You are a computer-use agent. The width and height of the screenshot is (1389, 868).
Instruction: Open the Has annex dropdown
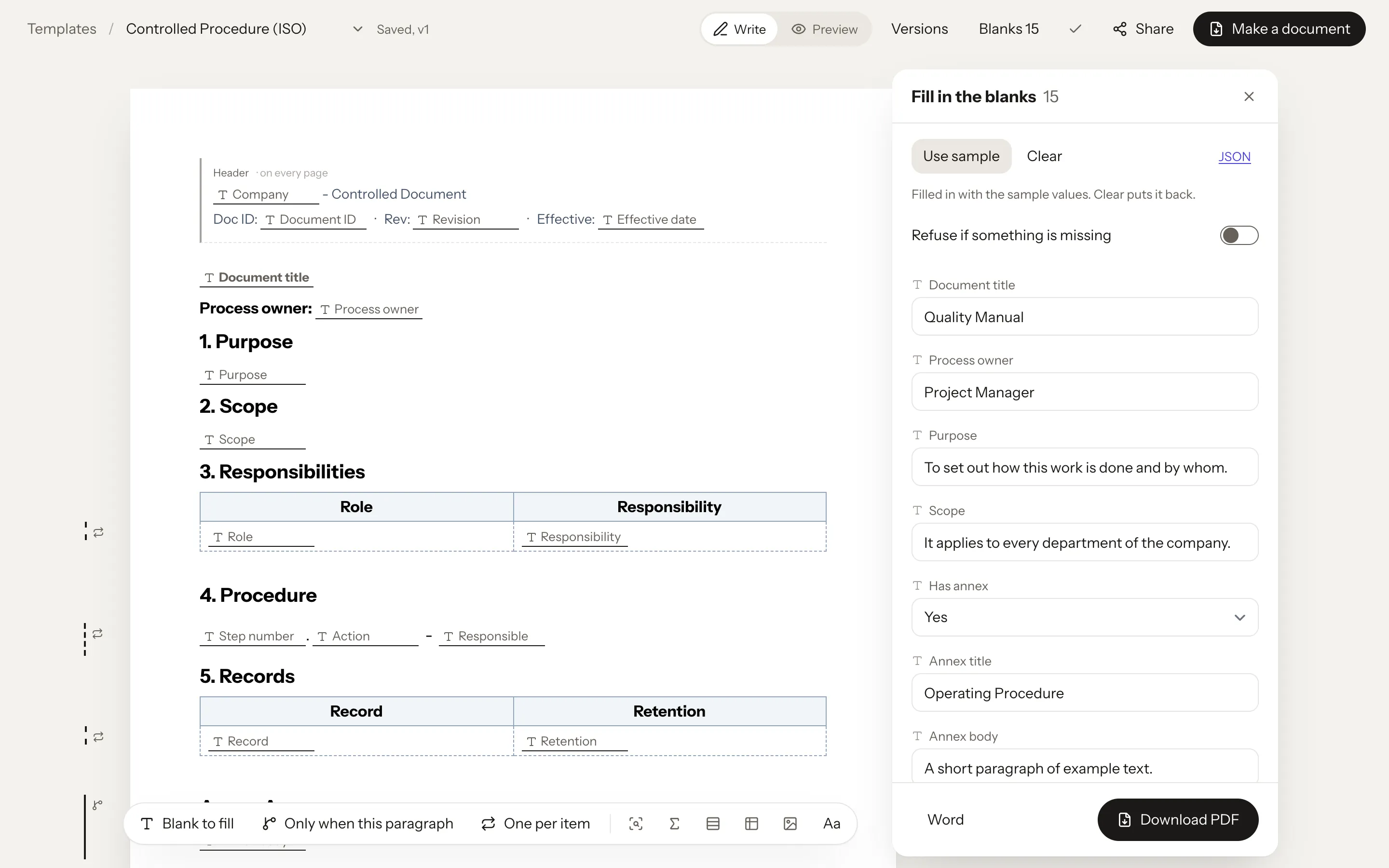(1084, 617)
